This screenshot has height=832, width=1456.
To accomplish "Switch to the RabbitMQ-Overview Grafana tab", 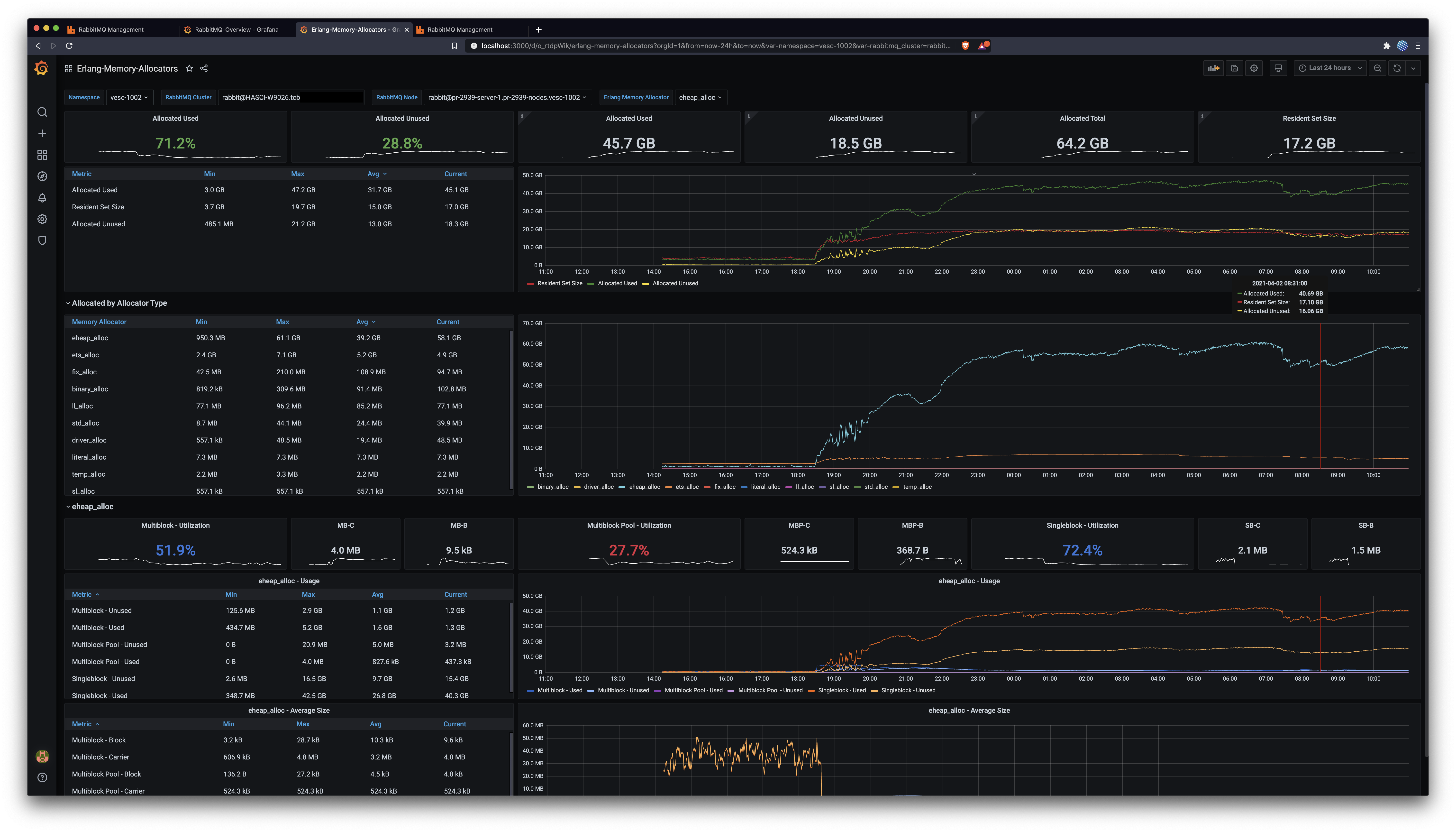I will [x=236, y=30].
